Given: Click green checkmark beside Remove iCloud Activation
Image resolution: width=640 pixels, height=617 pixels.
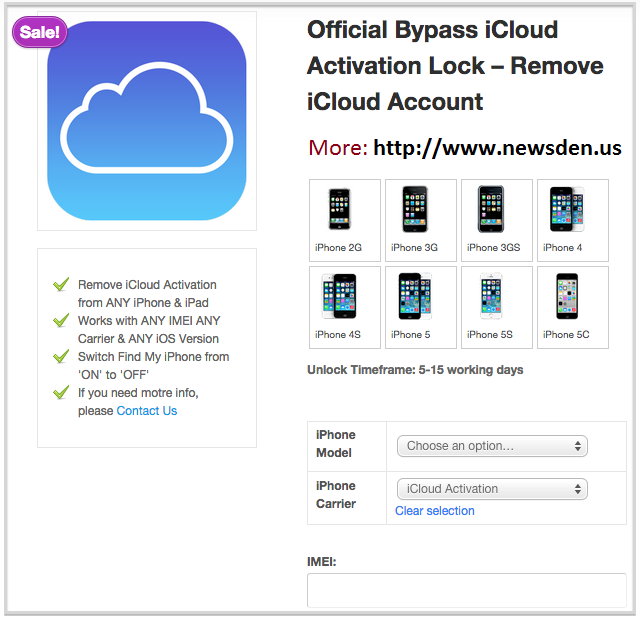Looking at the screenshot, I should point(61,284).
